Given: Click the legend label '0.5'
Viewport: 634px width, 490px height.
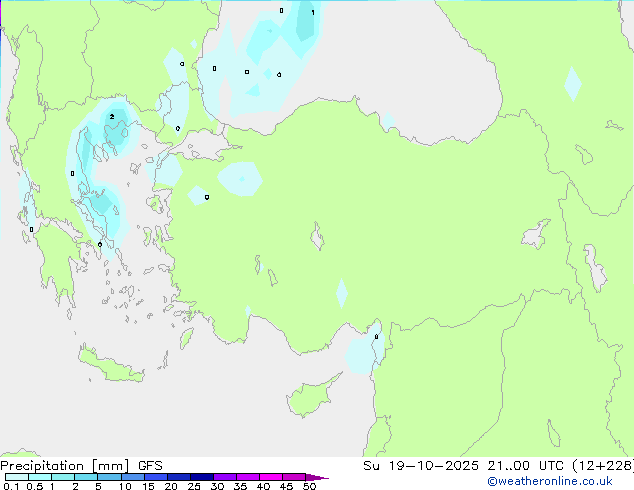Looking at the screenshot, I should [35, 486].
